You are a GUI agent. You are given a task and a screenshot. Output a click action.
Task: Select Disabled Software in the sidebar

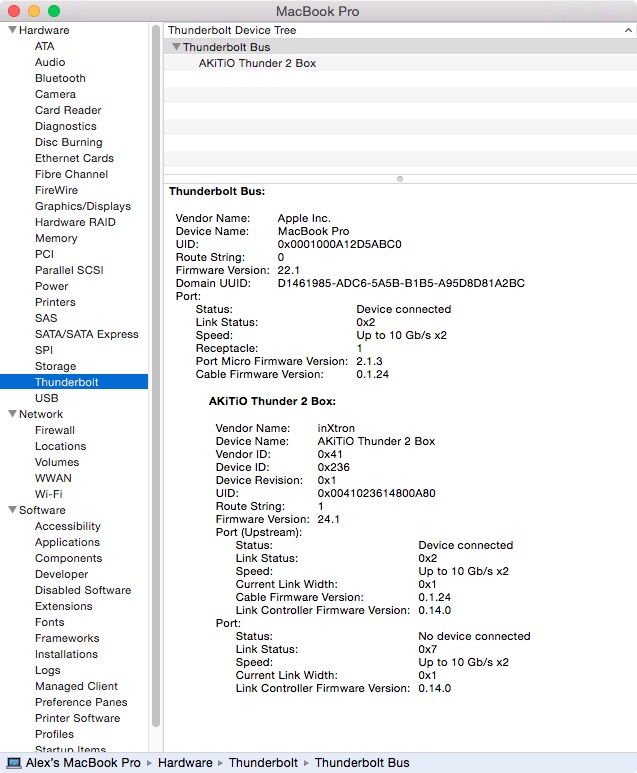pyautogui.click(x=83, y=590)
